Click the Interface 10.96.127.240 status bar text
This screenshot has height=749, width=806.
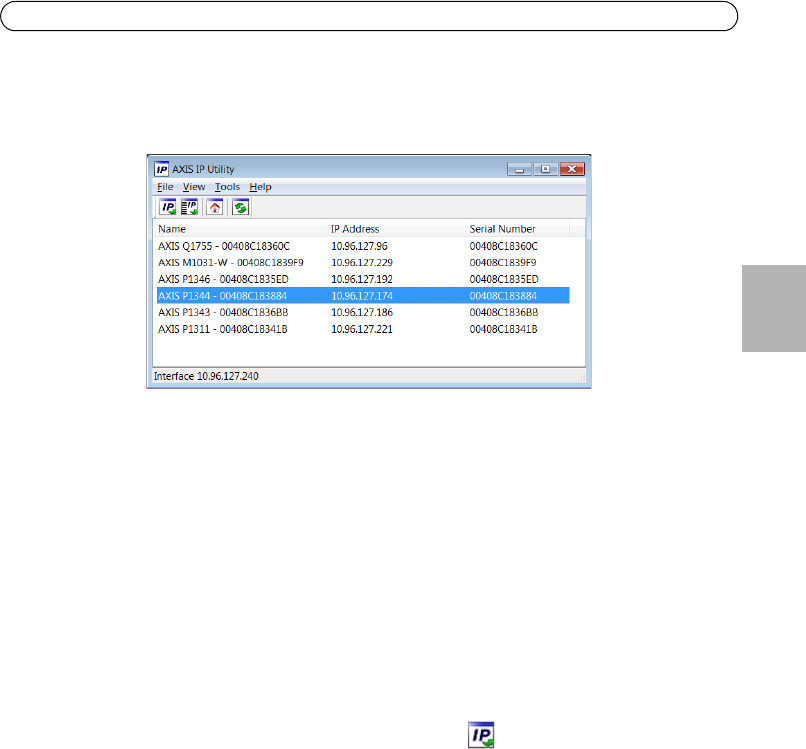[x=206, y=376]
